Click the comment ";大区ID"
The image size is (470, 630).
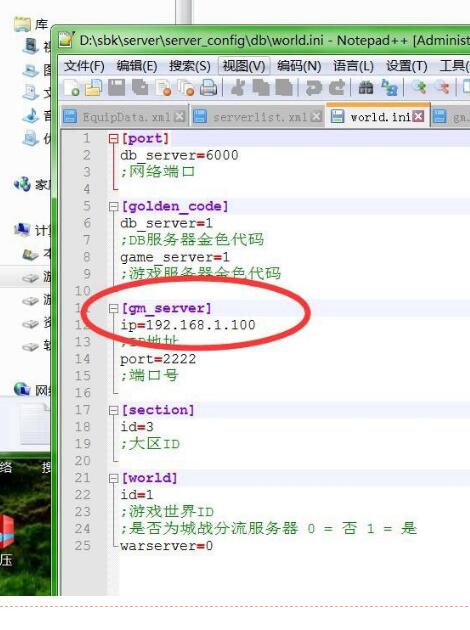click(x=150, y=444)
